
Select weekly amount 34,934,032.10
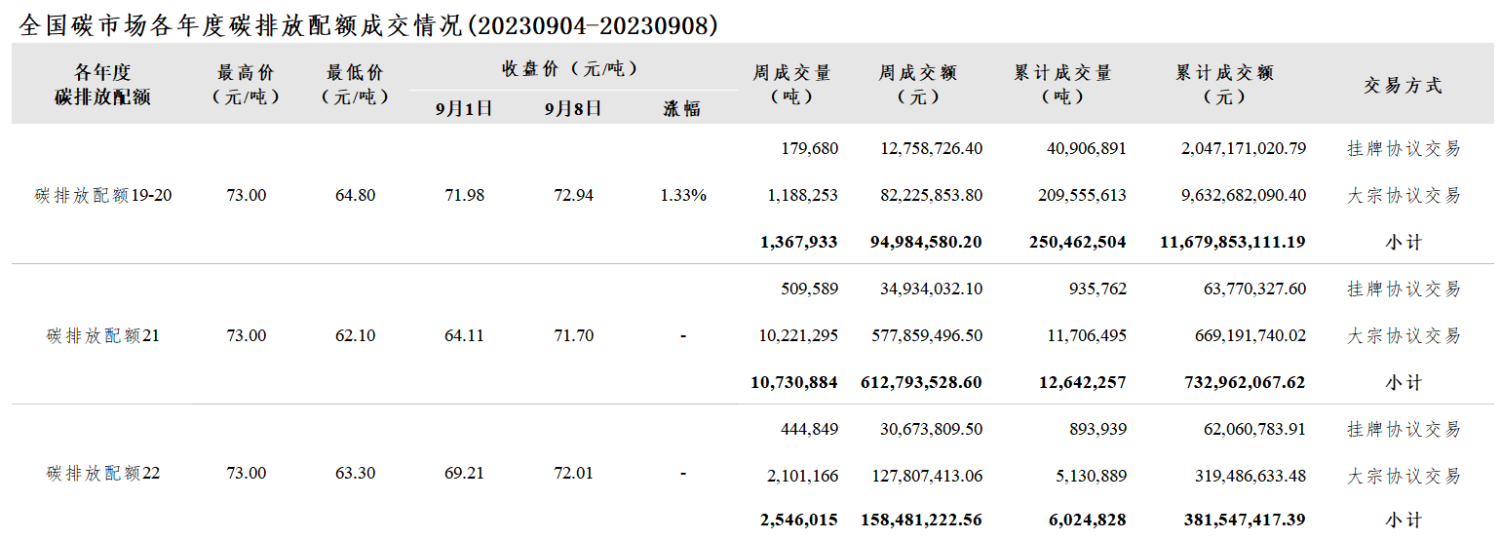click(932, 289)
